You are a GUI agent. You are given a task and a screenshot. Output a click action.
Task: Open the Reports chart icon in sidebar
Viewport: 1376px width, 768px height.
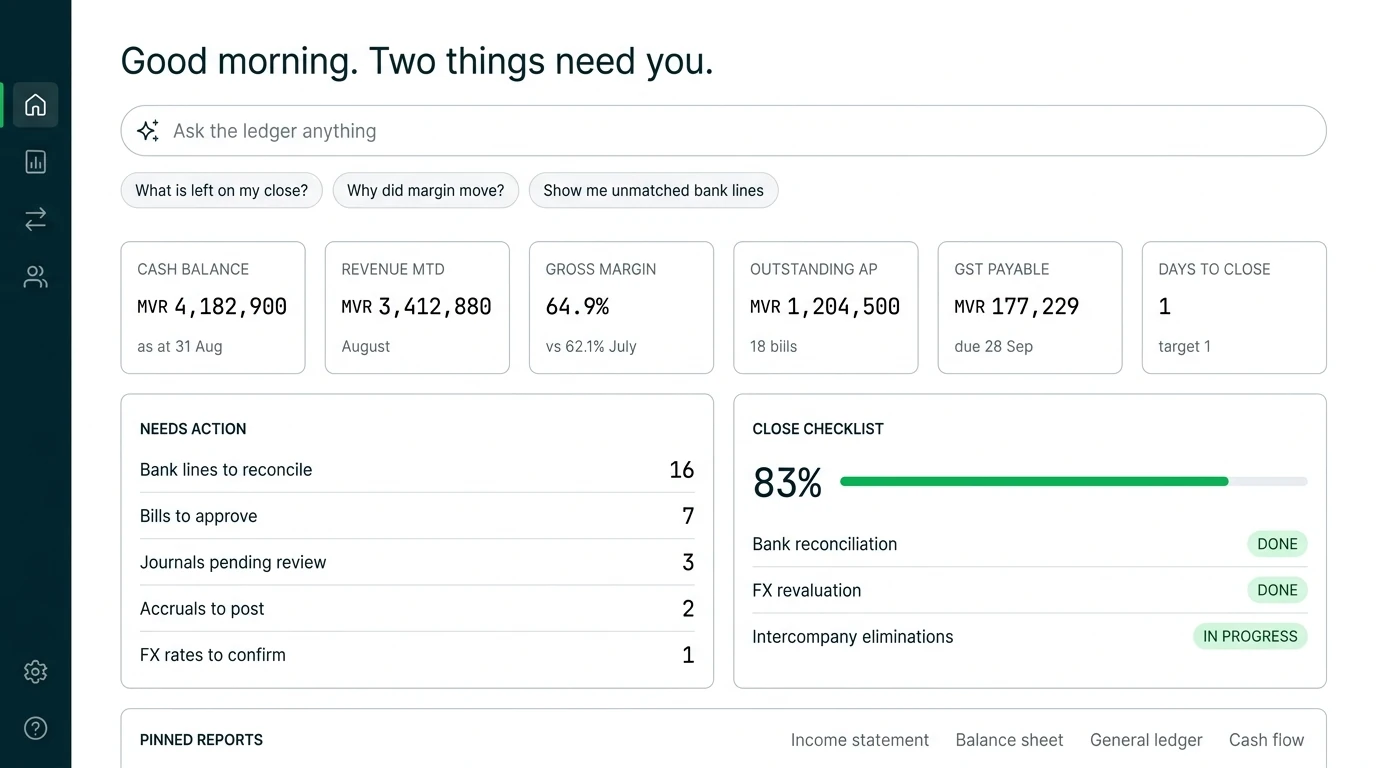point(35,162)
